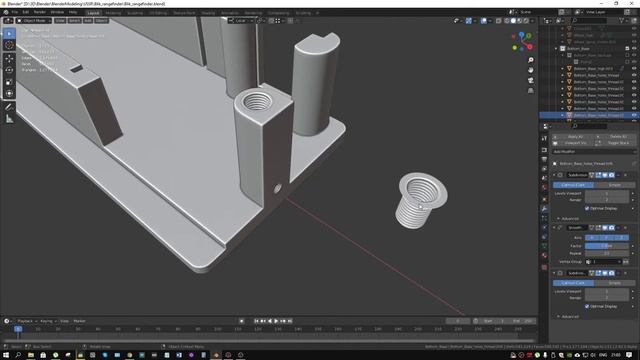Open the Modifier properties wrench tab
This screenshot has height=360, width=640.
[544, 209]
